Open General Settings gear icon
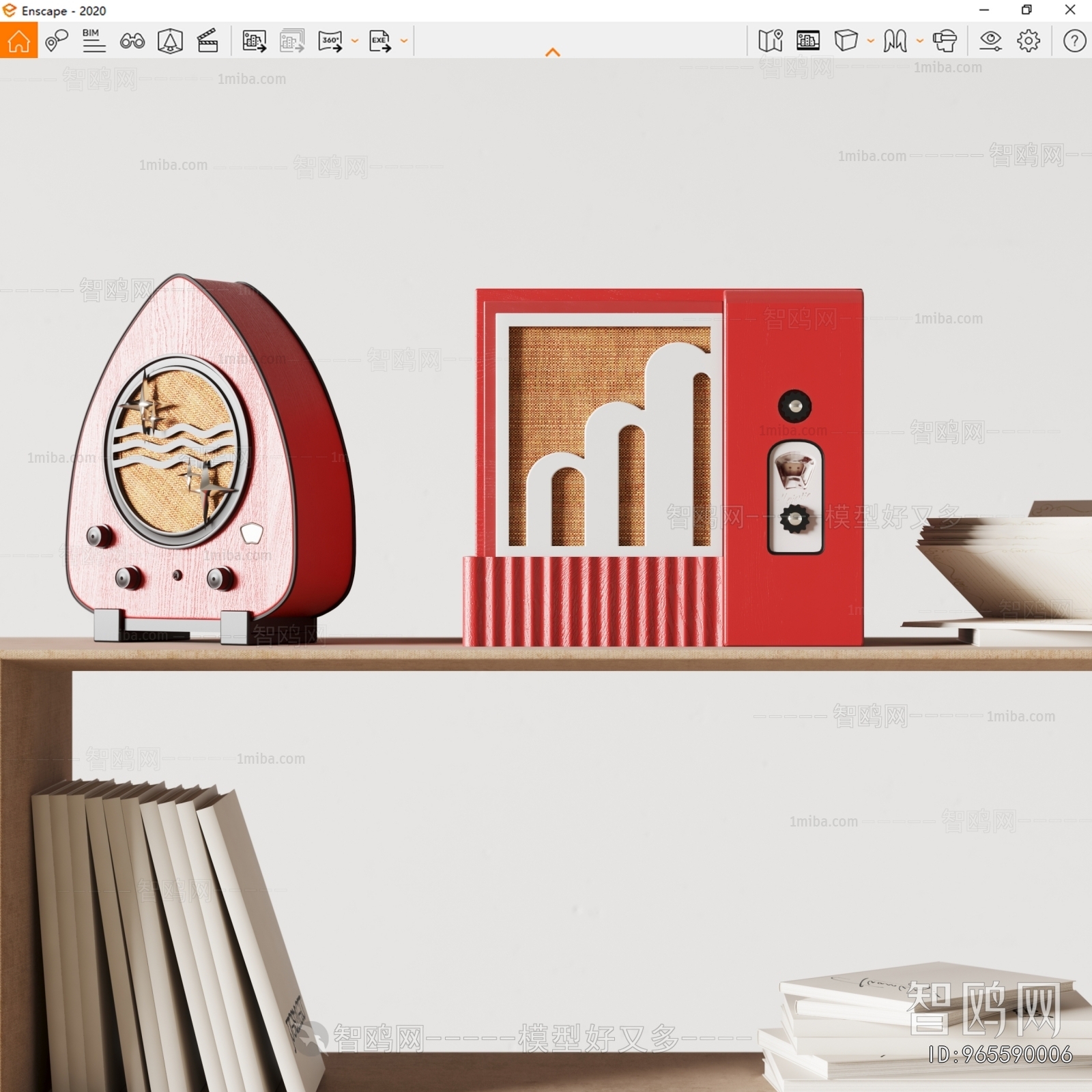Screen dimensions: 1092x1092 [1029, 41]
